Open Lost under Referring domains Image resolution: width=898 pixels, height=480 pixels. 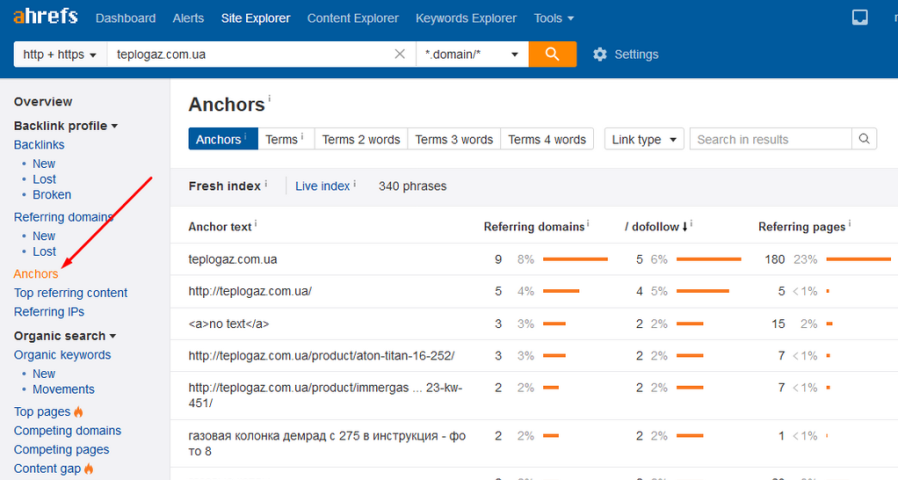pyautogui.click(x=44, y=251)
